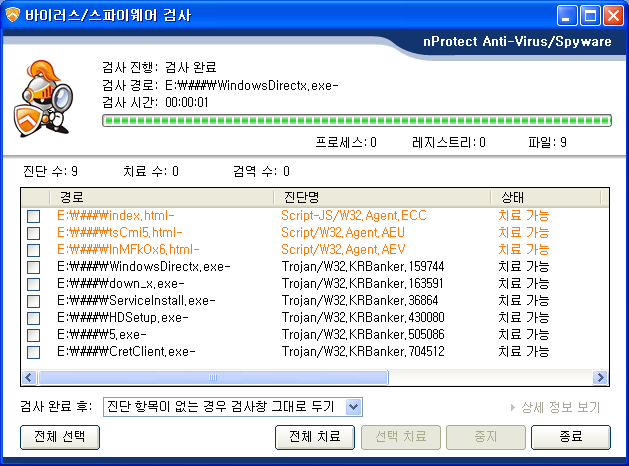Image resolution: width=629 pixels, height=466 pixels.
Task: Select Trojan/W32.KRBanker.505086 entry
Action: 363,334
